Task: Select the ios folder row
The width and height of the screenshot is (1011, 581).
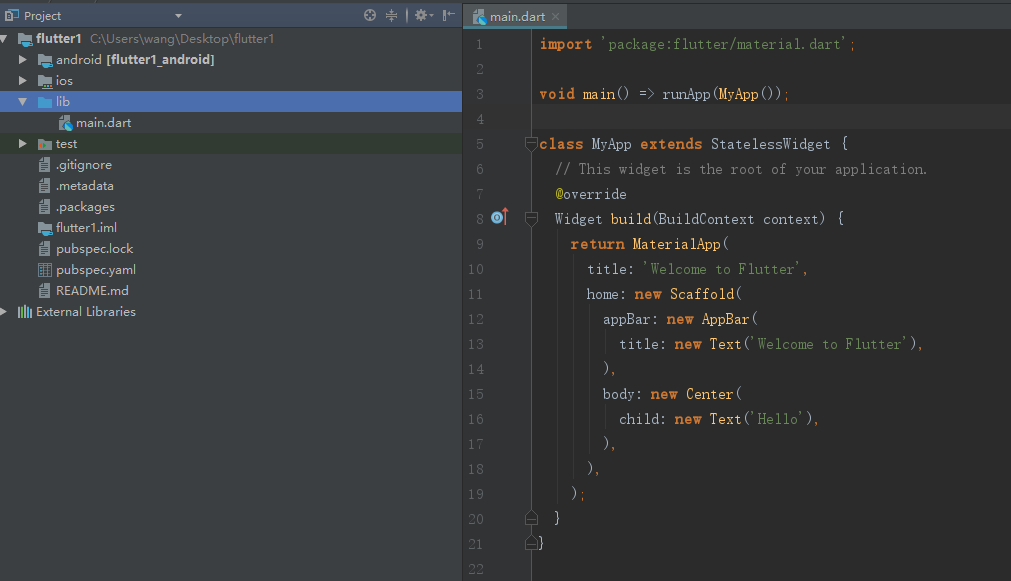Action: [231, 81]
